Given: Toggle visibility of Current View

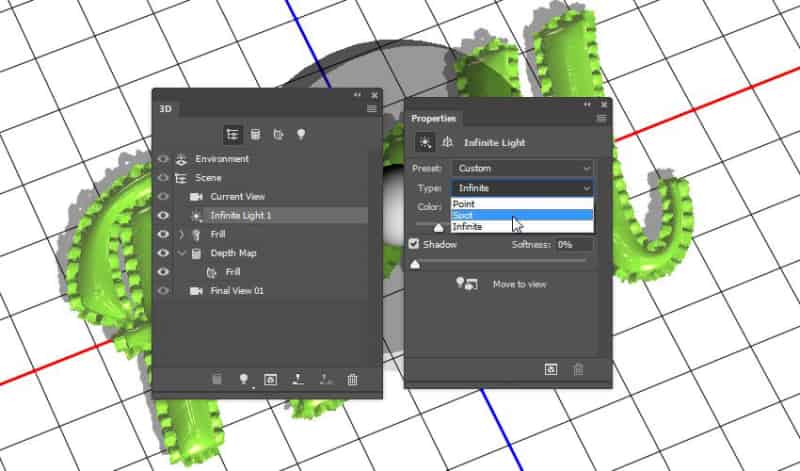Looking at the screenshot, I should tap(163, 196).
